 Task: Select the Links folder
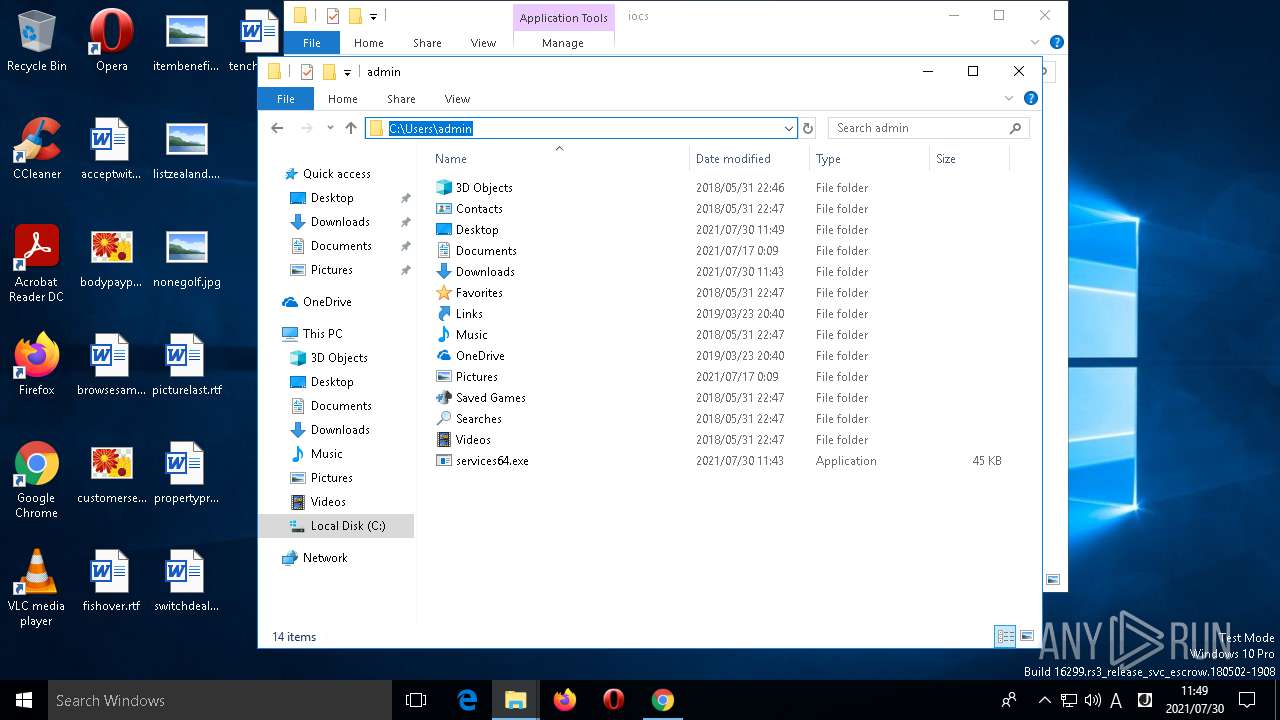click(x=459, y=314)
